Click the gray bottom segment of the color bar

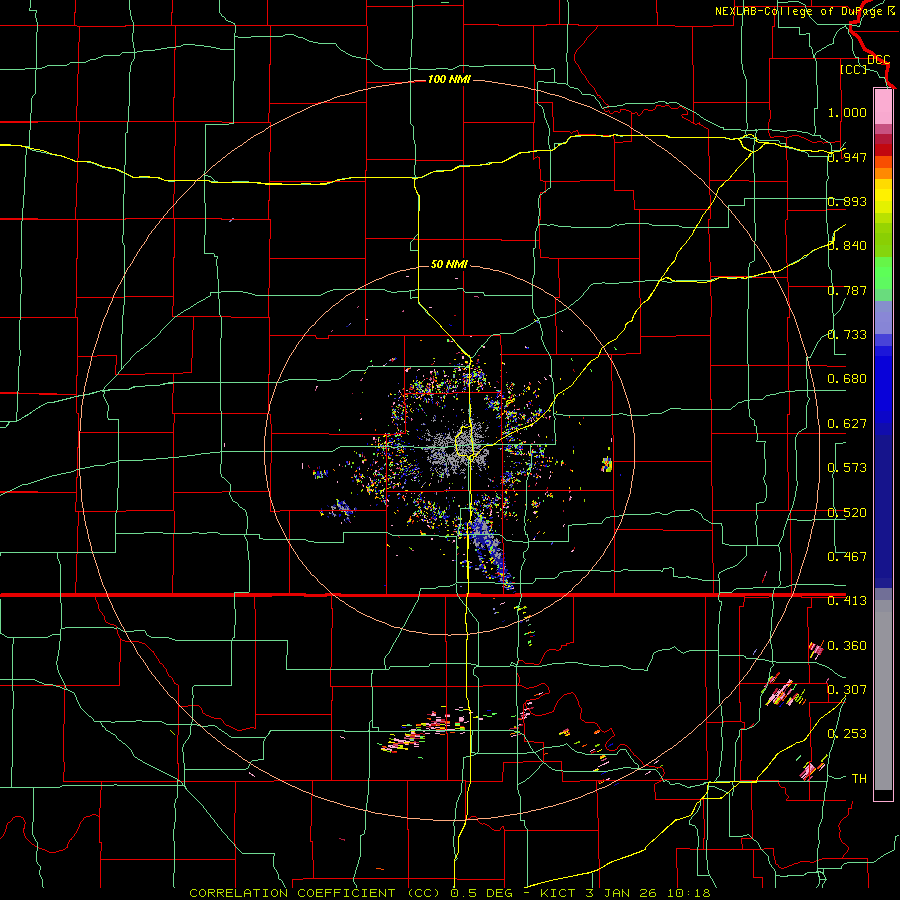click(x=883, y=695)
